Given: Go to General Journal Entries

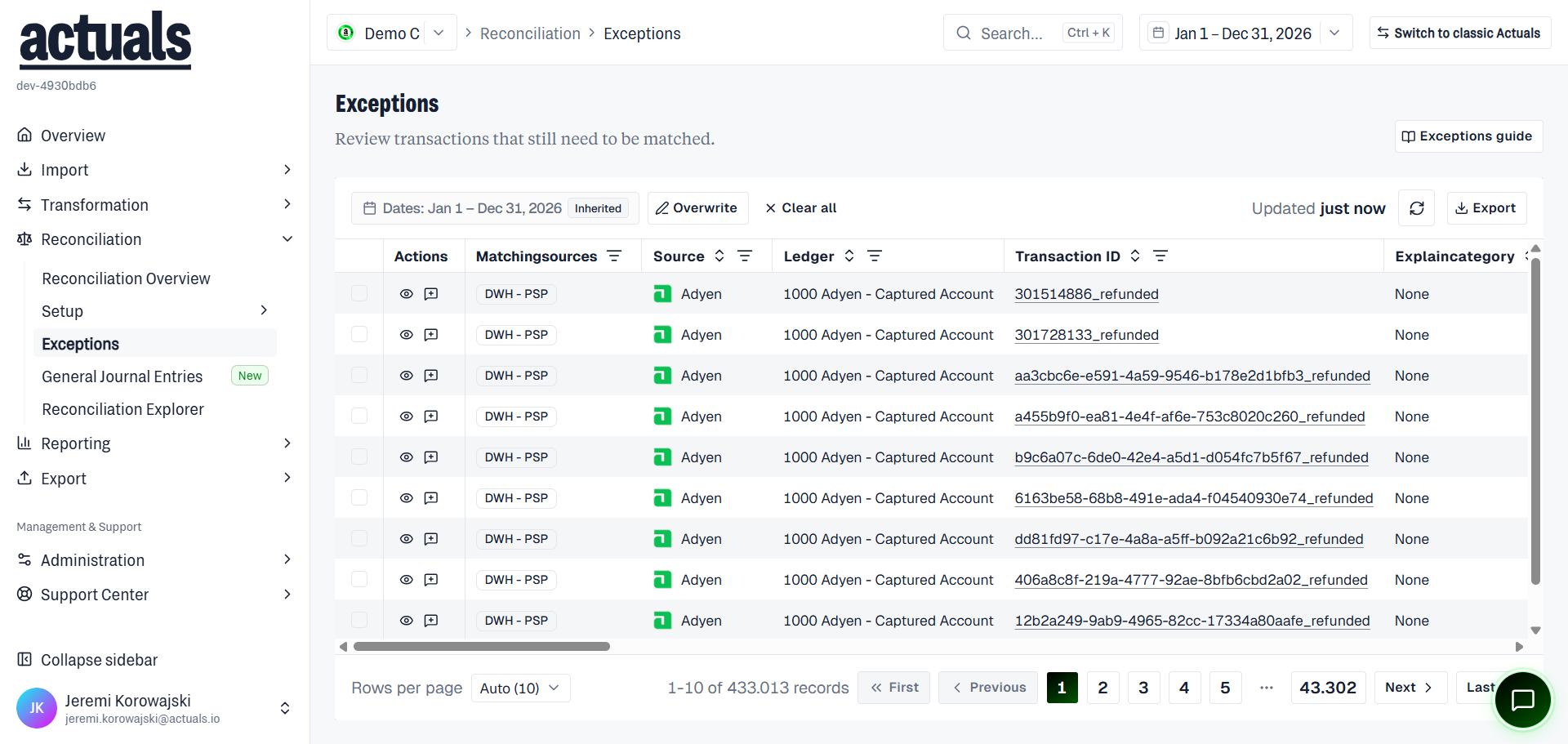Looking at the screenshot, I should click(122, 376).
